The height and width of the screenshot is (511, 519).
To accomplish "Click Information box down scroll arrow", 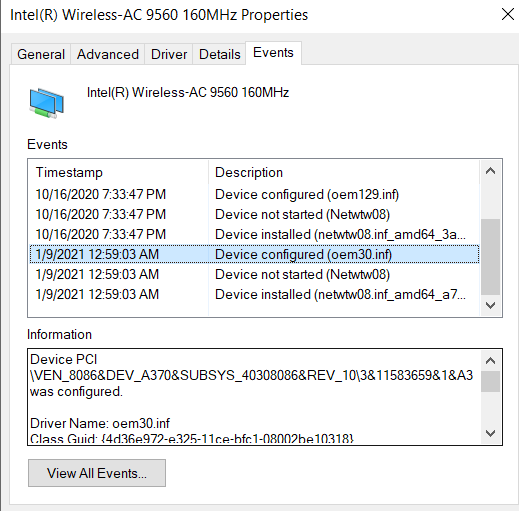I will 490,433.
